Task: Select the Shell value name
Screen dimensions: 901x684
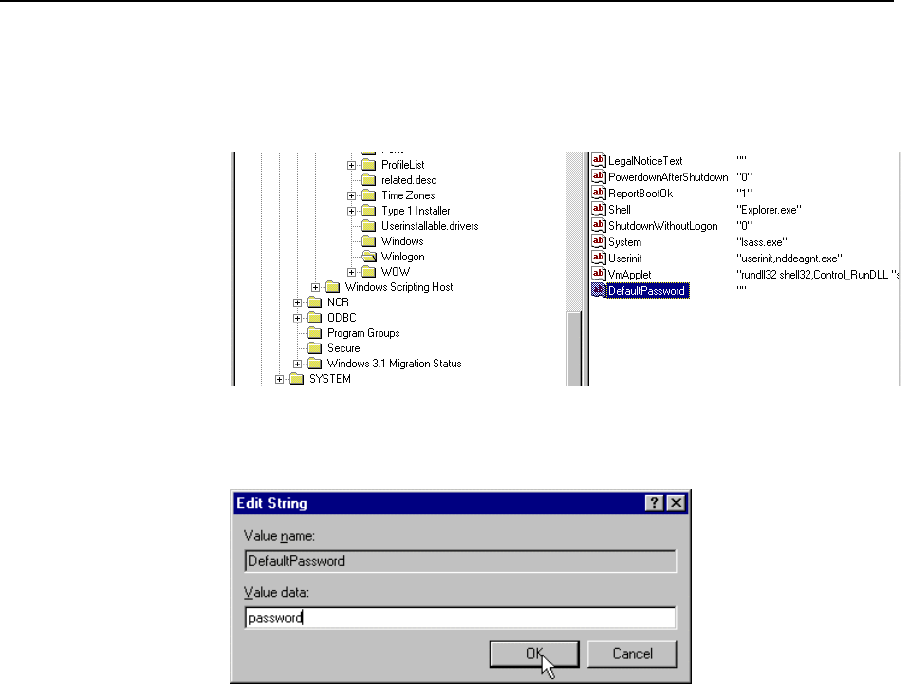Action: [619, 210]
